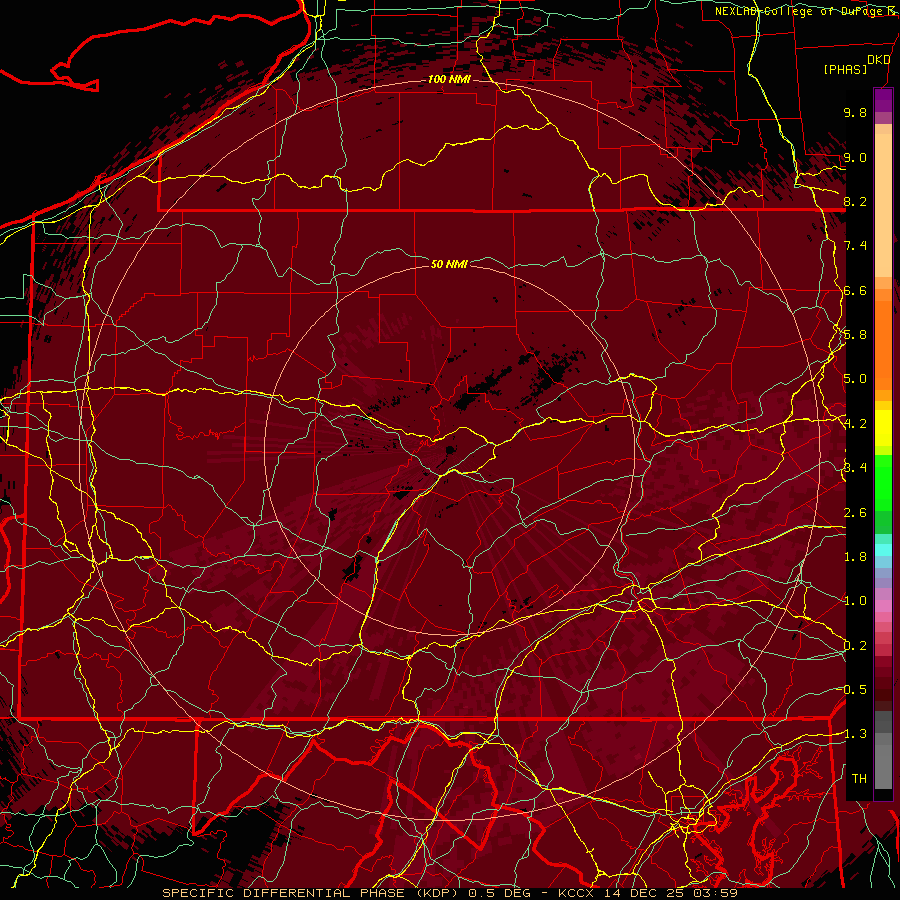Click the 6.6 value on the color scale

[x=855, y=290]
